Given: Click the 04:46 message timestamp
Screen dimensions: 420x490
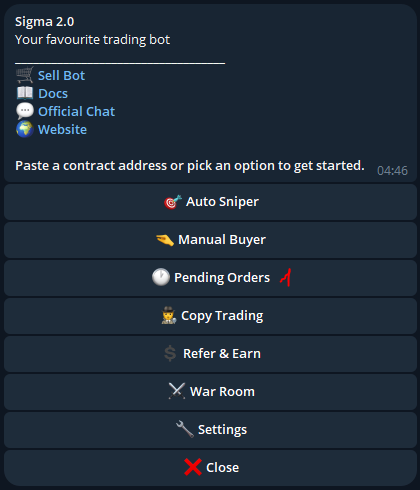Looking at the screenshot, I should pos(392,170).
